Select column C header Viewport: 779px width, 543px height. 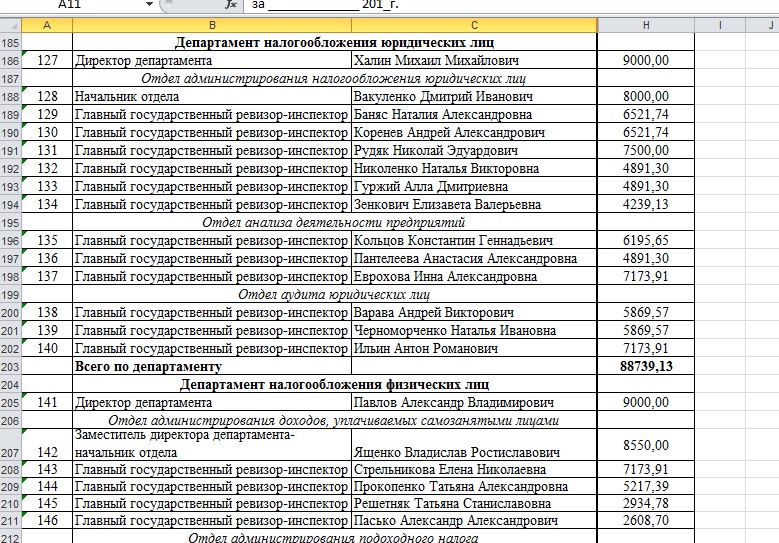coord(473,25)
